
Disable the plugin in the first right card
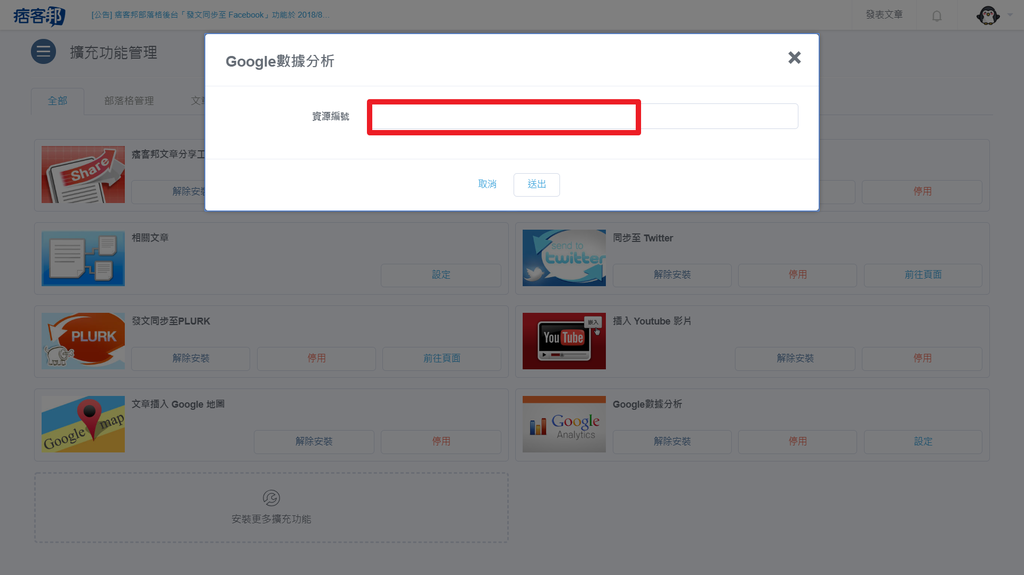(x=922, y=191)
